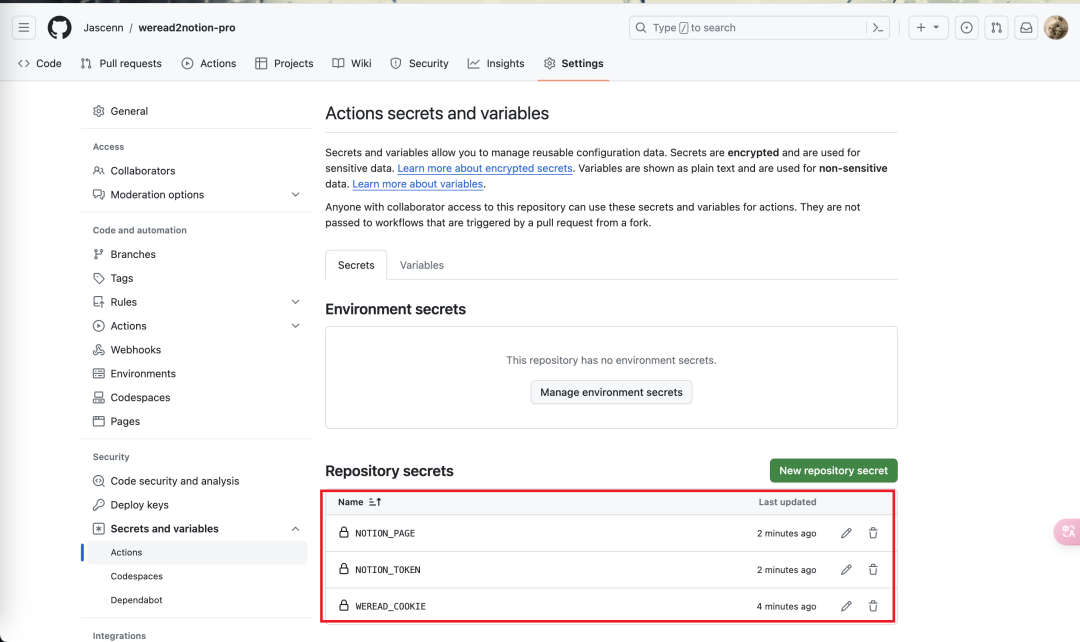Open the command palette icon
The image size is (1080, 642).
click(x=877, y=28)
